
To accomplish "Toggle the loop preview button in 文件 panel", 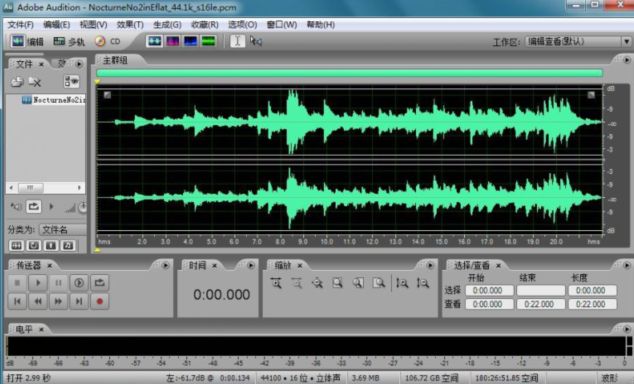I will 34,207.
